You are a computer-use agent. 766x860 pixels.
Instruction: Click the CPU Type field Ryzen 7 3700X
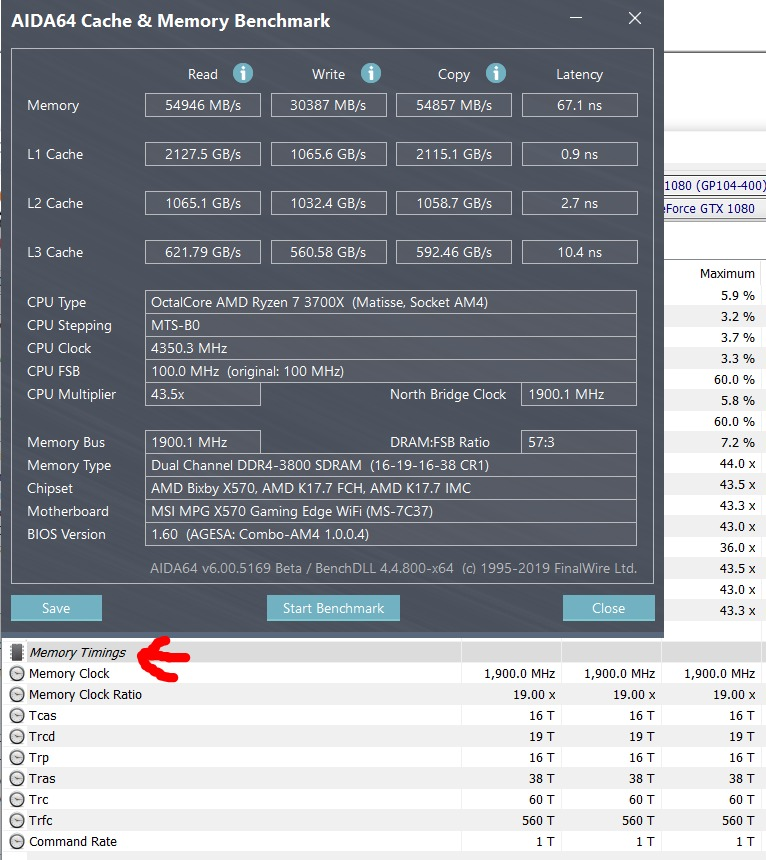coord(391,302)
